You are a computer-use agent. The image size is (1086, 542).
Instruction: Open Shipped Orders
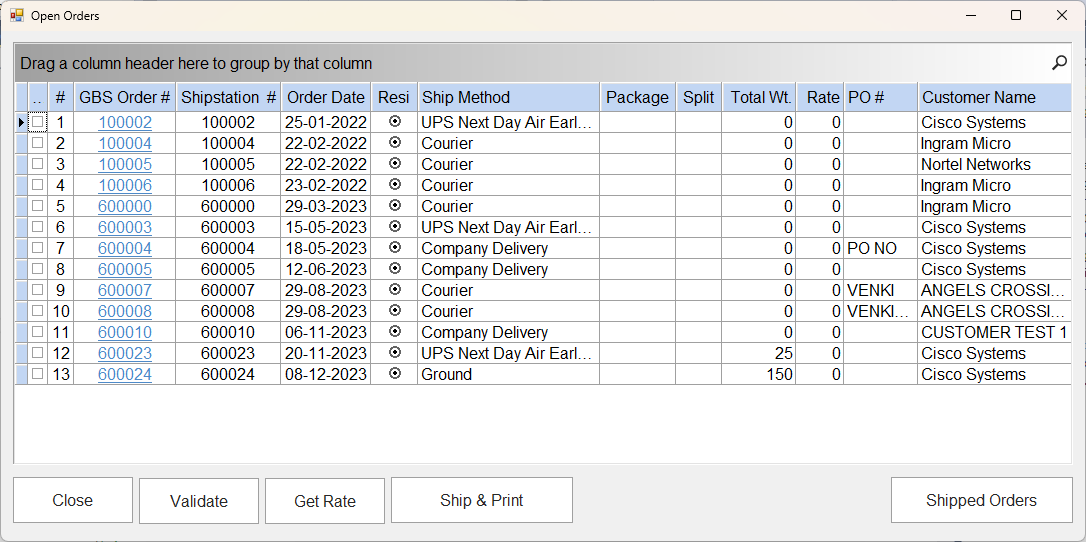pos(981,500)
